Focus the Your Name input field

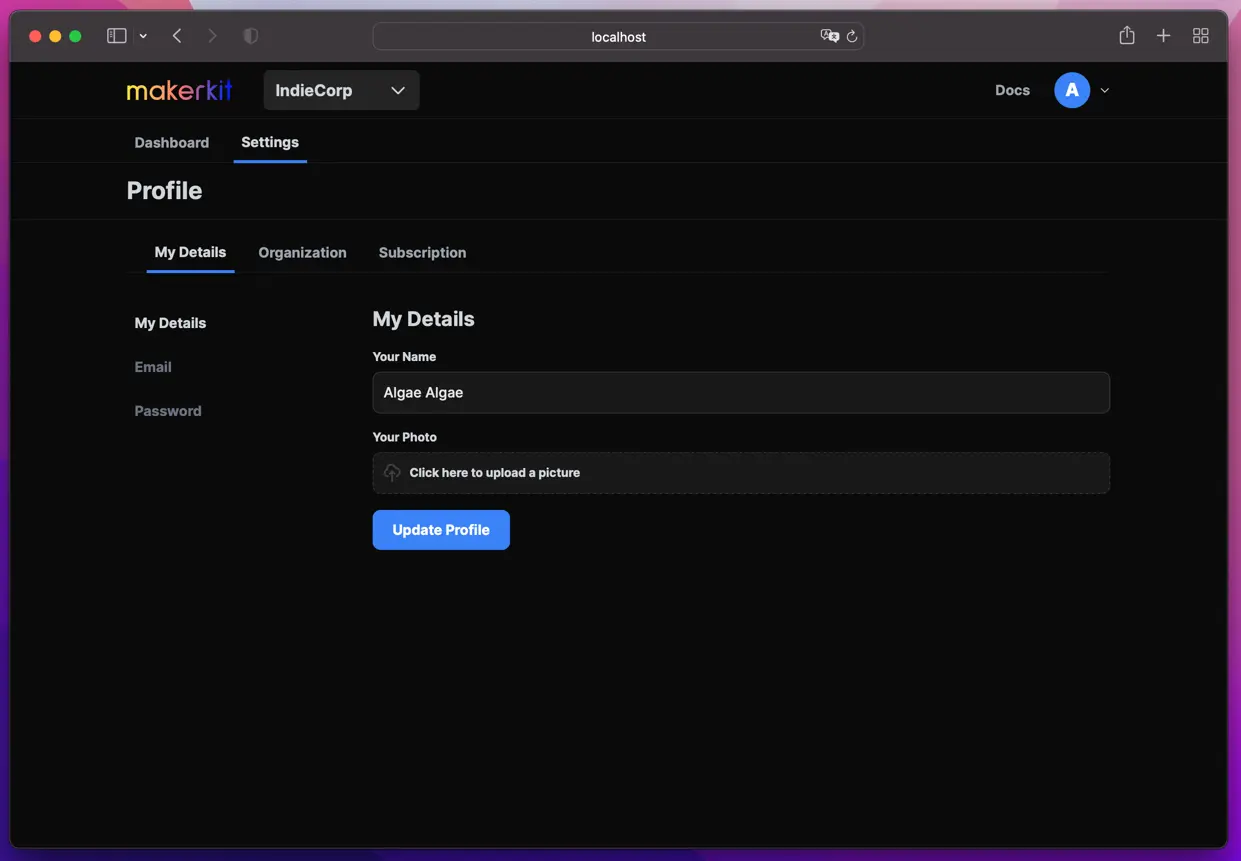(x=741, y=392)
